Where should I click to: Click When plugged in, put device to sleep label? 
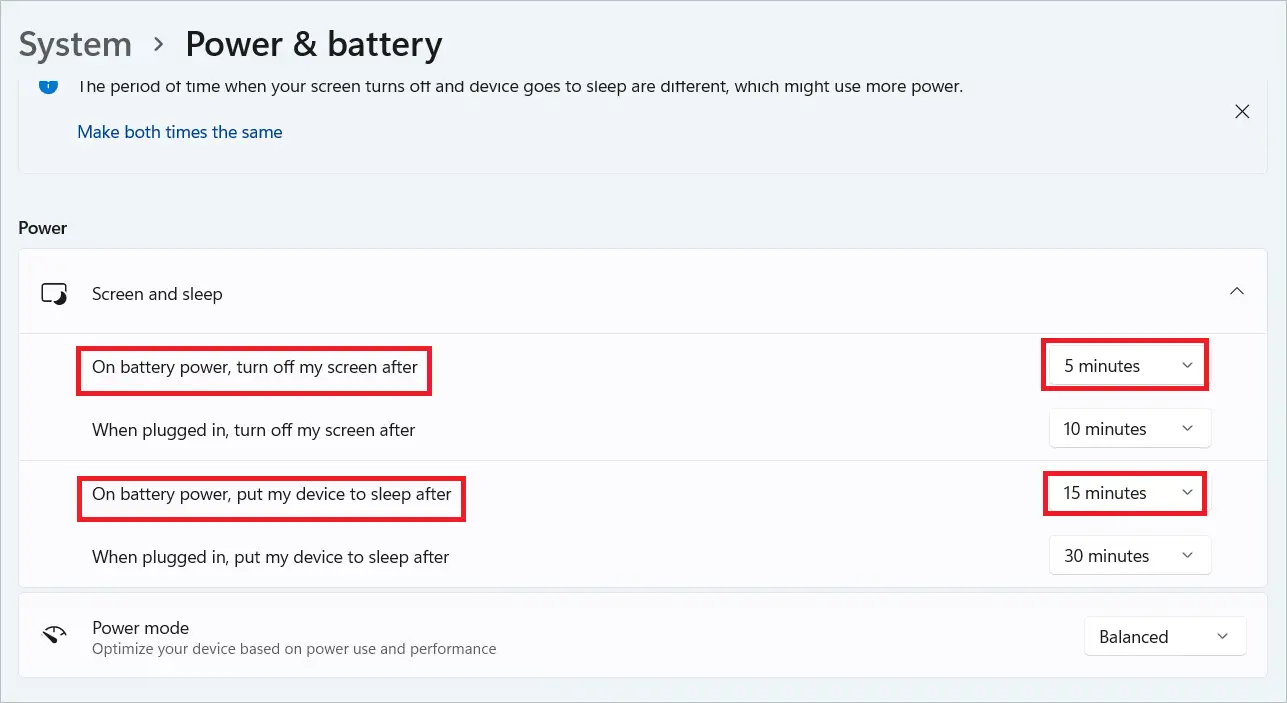coord(271,557)
